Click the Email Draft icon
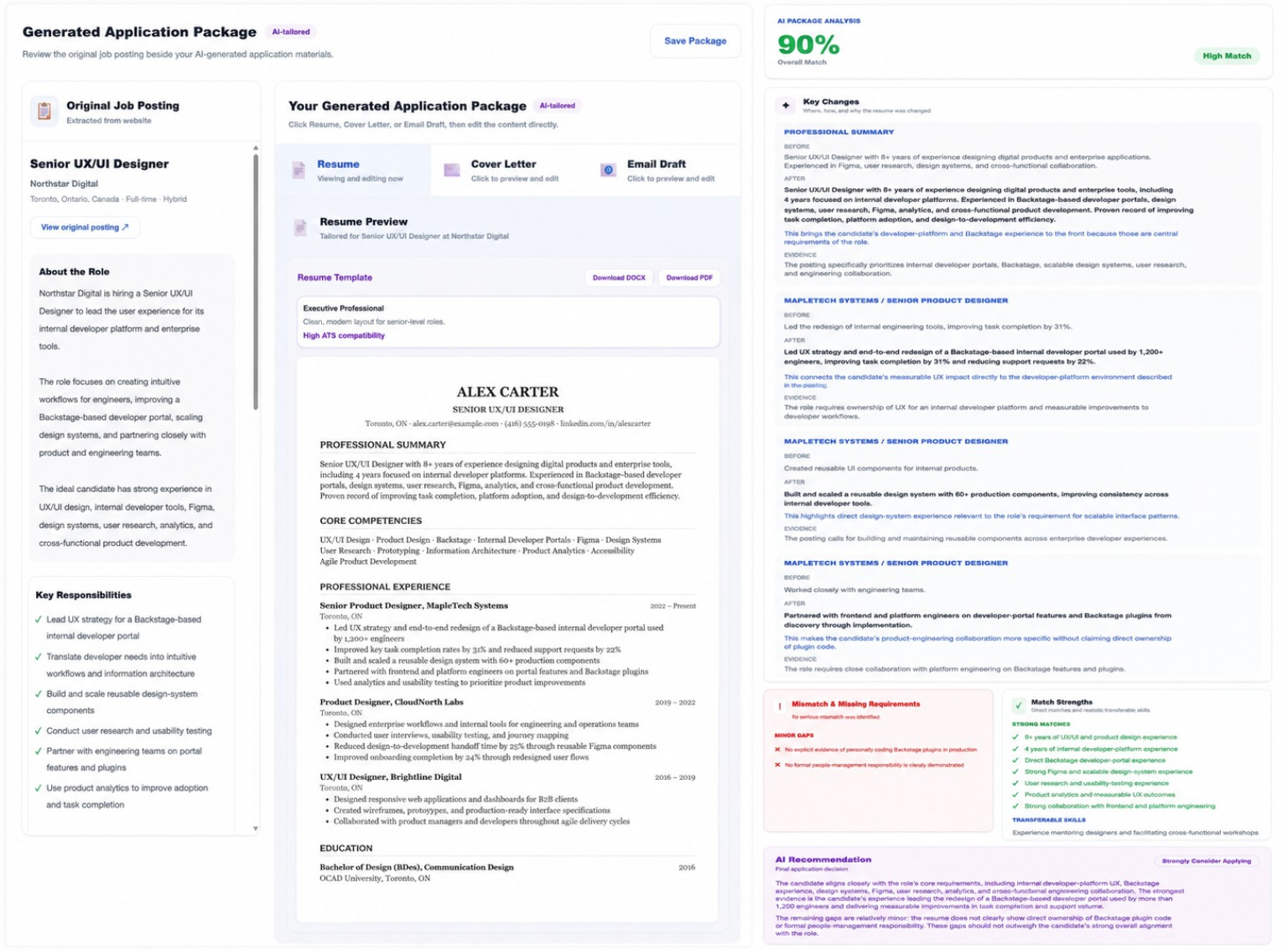 pyautogui.click(x=608, y=170)
